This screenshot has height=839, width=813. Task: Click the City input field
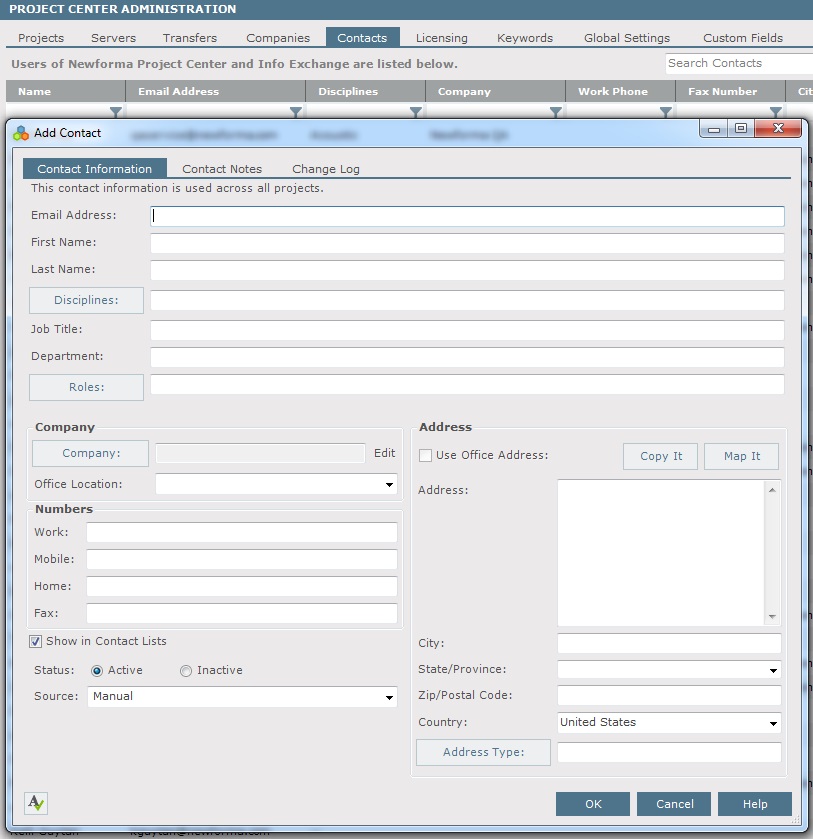669,643
